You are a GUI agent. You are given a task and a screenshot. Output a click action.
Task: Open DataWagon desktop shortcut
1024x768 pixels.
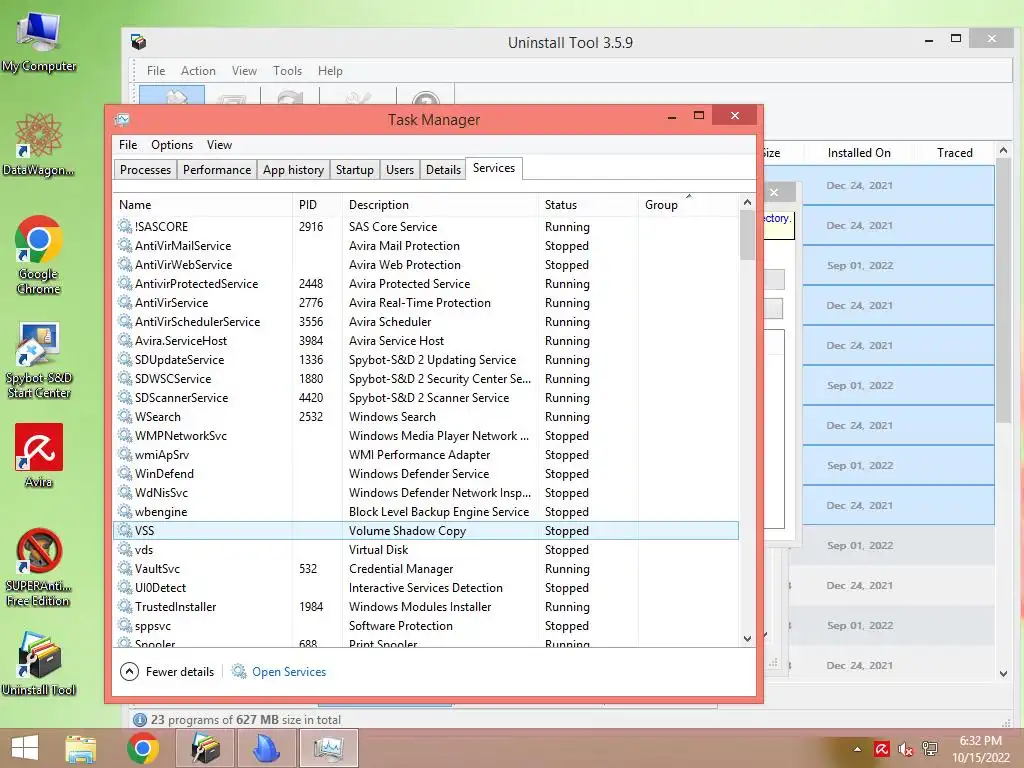tap(39, 144)
